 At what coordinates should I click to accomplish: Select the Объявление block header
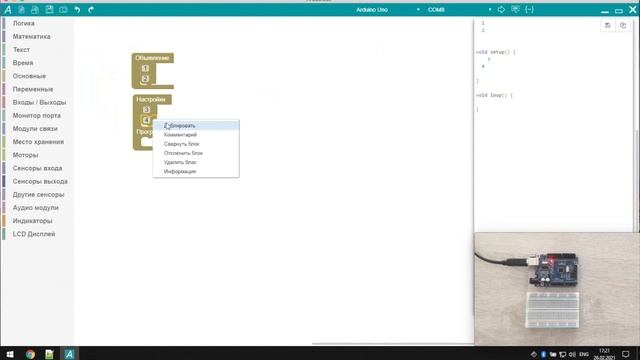152,58
